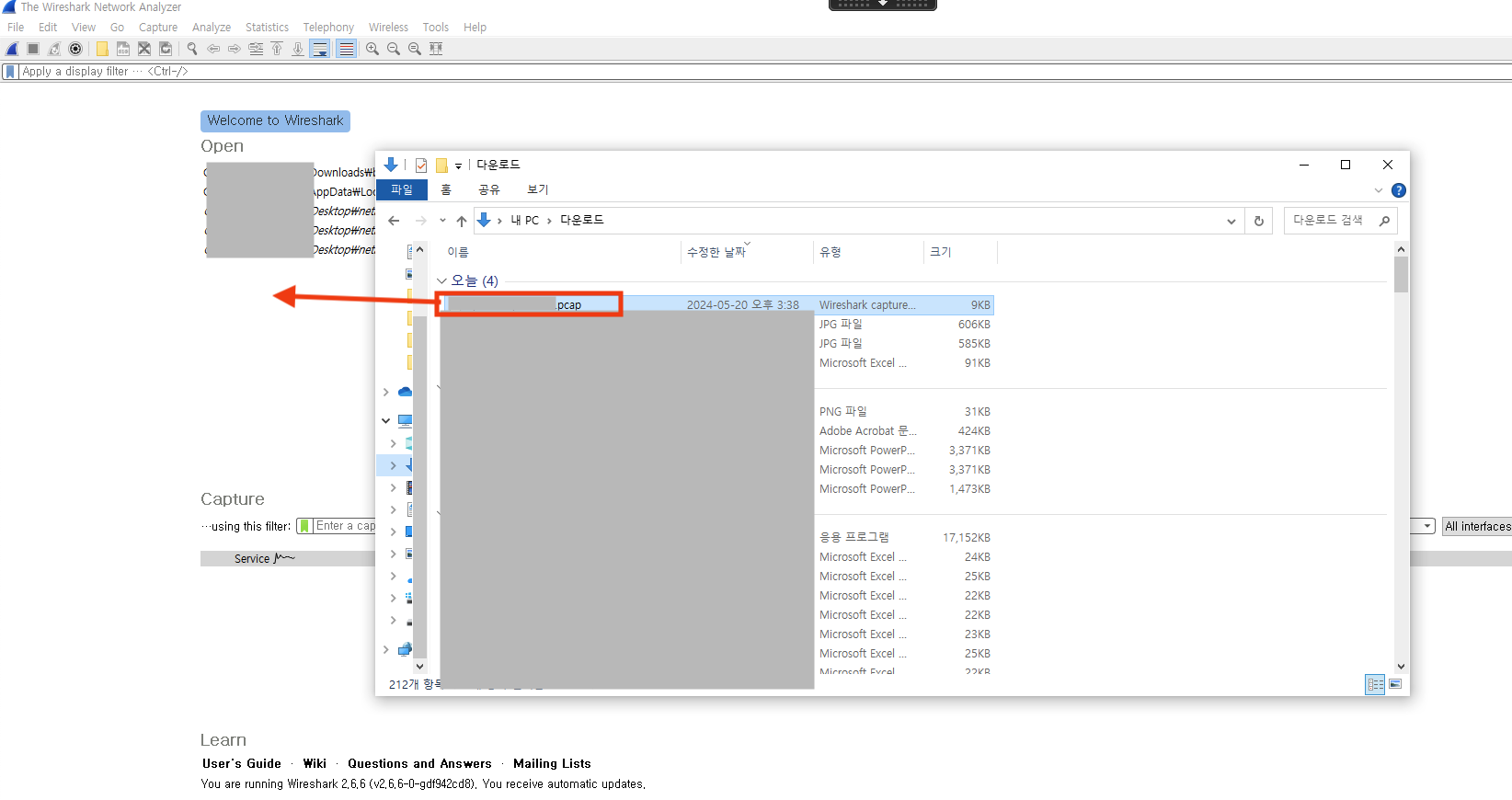Viewport: 1512px width, 800px height.
Task: Collapse the This PC node in navigation tree
Action: pyautogui.click(x=385, y=421)
